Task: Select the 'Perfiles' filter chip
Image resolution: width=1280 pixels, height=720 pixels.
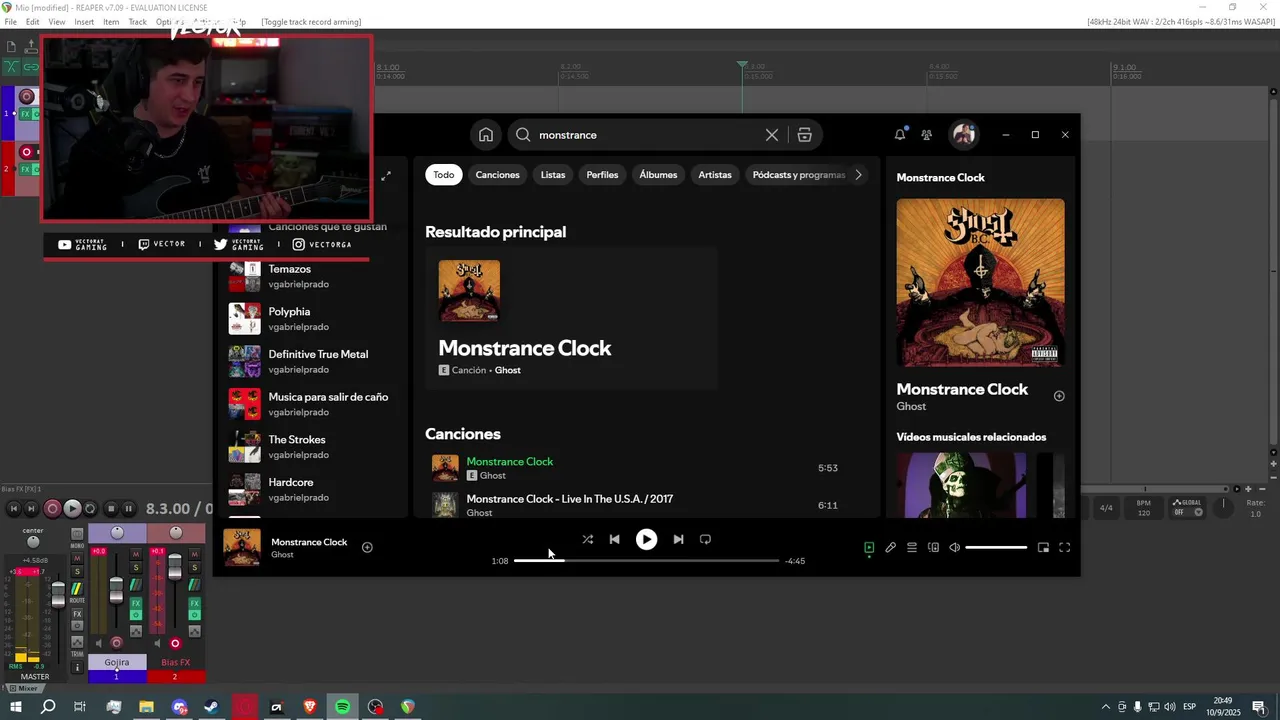Action: [x=602, y=175]
